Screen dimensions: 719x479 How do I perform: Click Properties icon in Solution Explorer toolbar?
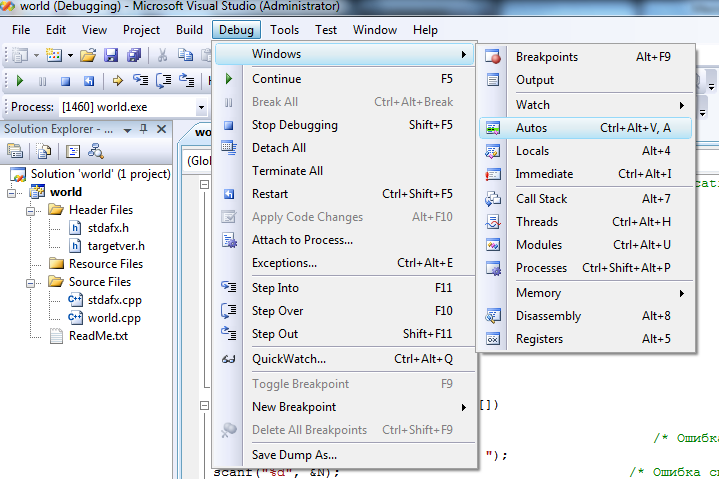click(15, 151)
